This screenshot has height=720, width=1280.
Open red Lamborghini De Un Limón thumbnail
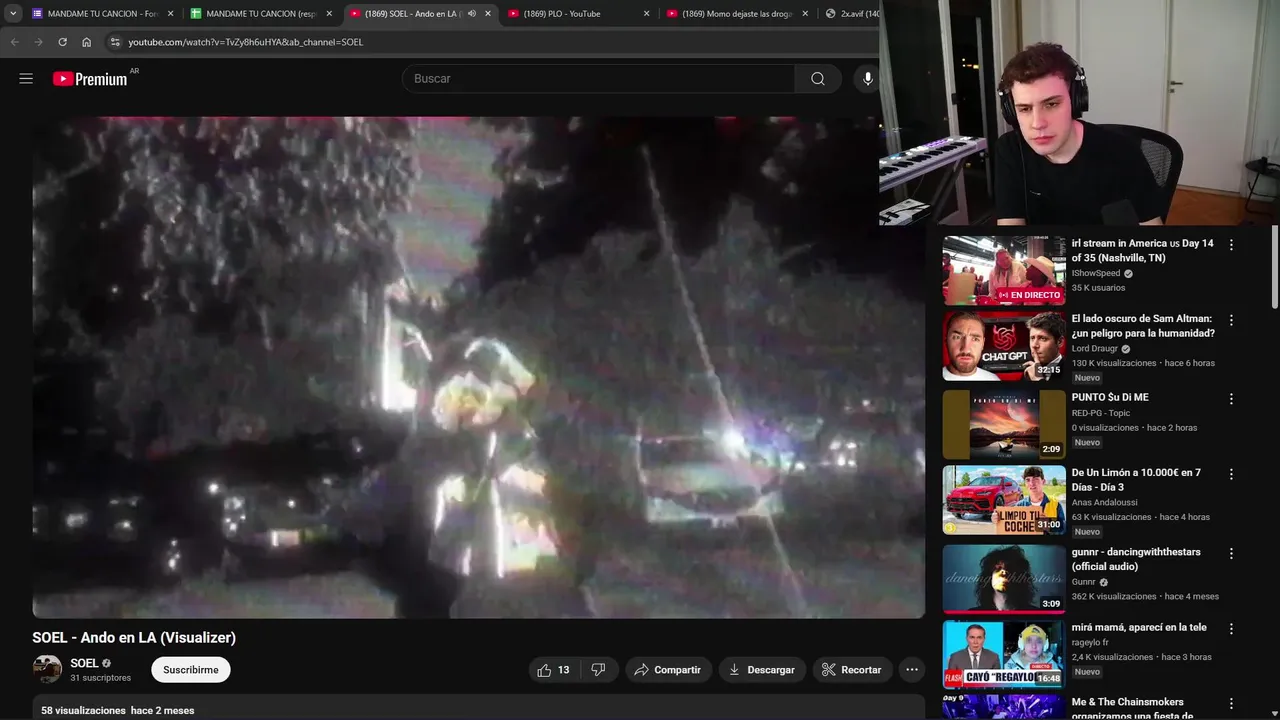coord(1004,500)
